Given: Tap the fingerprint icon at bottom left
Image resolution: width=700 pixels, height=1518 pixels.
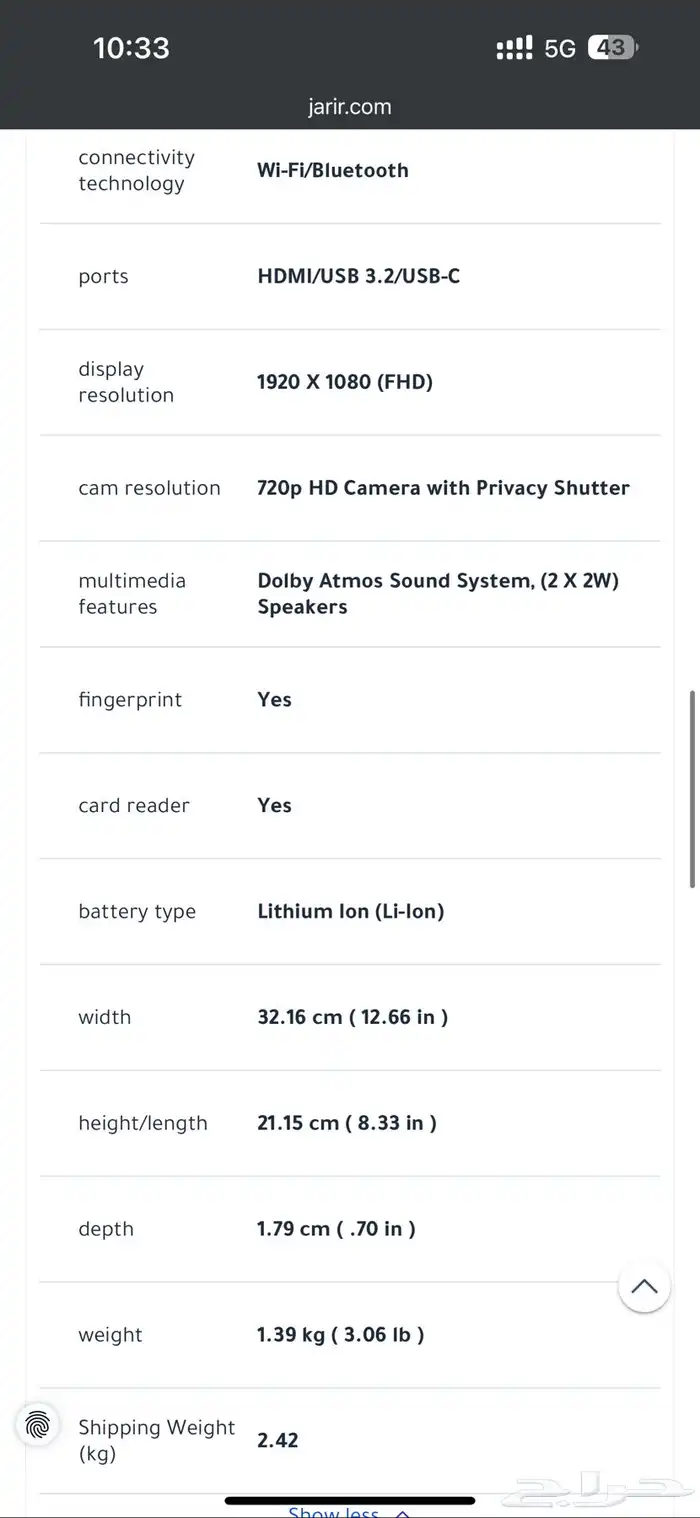Looking at the screenshot, I should tap(38, 1424).
